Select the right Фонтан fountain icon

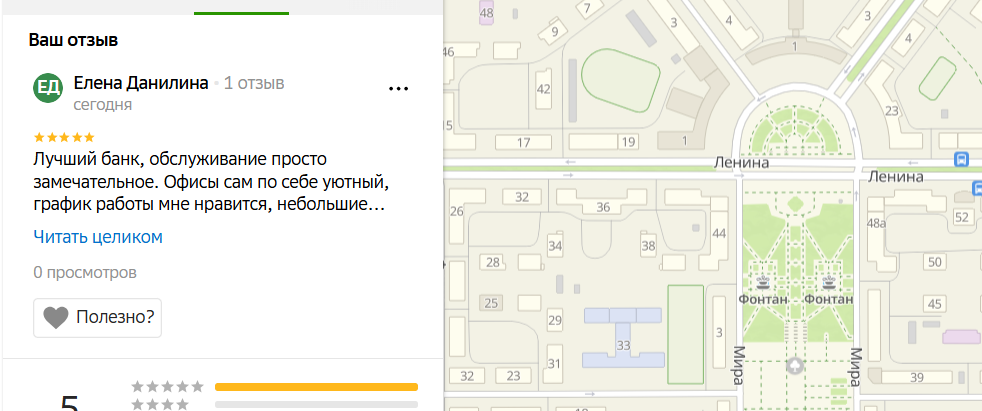point(830,282)
